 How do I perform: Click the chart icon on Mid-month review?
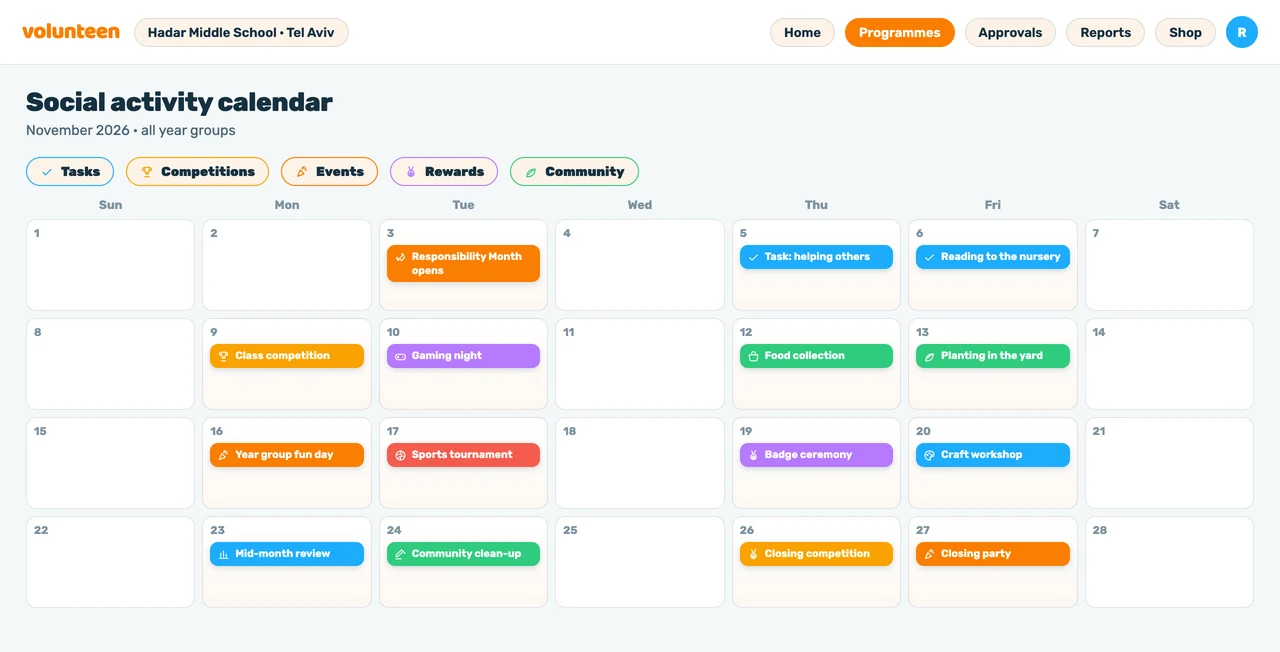point(224,554)
